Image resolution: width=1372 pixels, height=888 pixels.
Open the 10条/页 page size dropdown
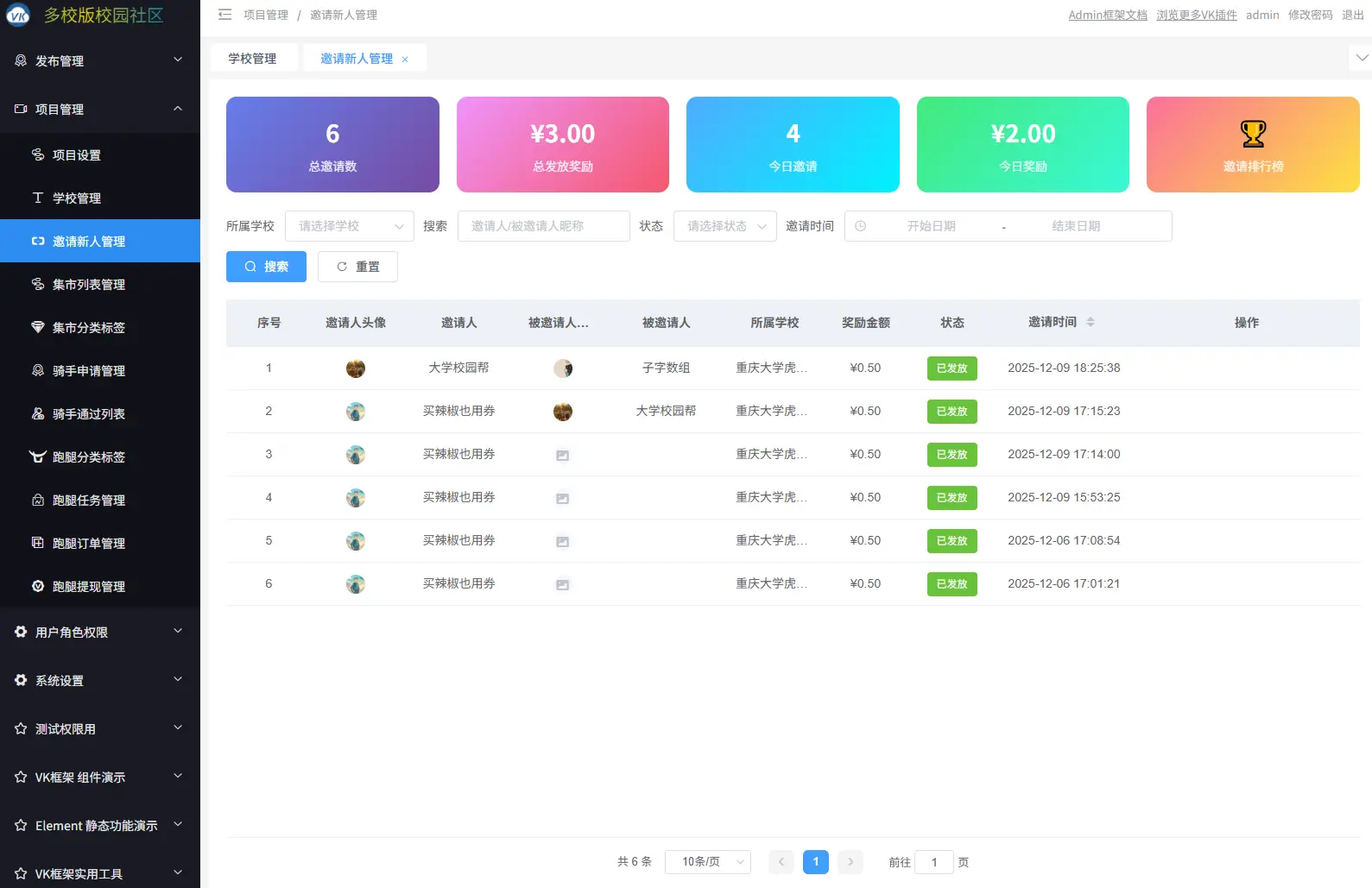click(x=707, y=862)
